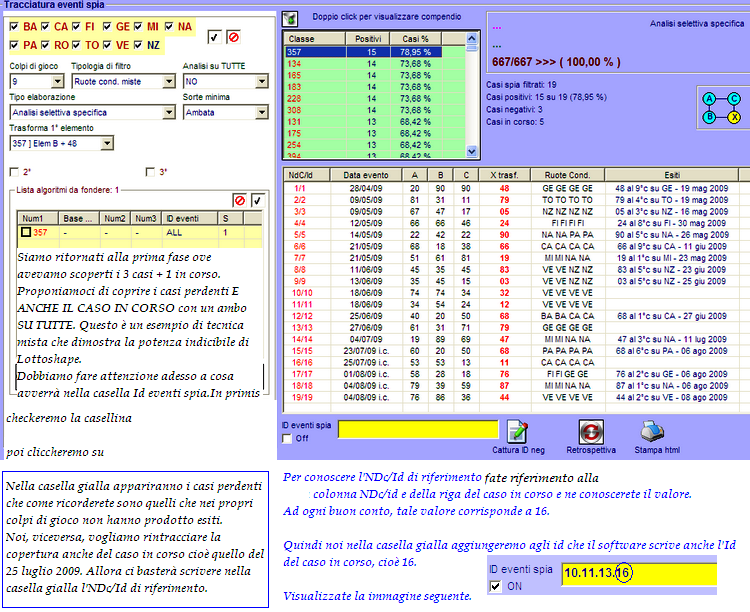Toggle the GE wheel checkbox

coord(107,26)
